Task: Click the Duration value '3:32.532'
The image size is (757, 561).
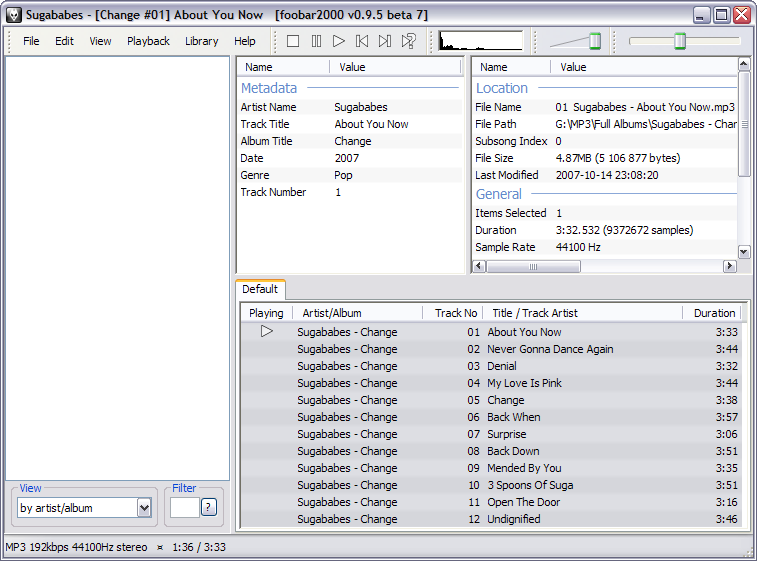Action: click(x=624, y=230)
